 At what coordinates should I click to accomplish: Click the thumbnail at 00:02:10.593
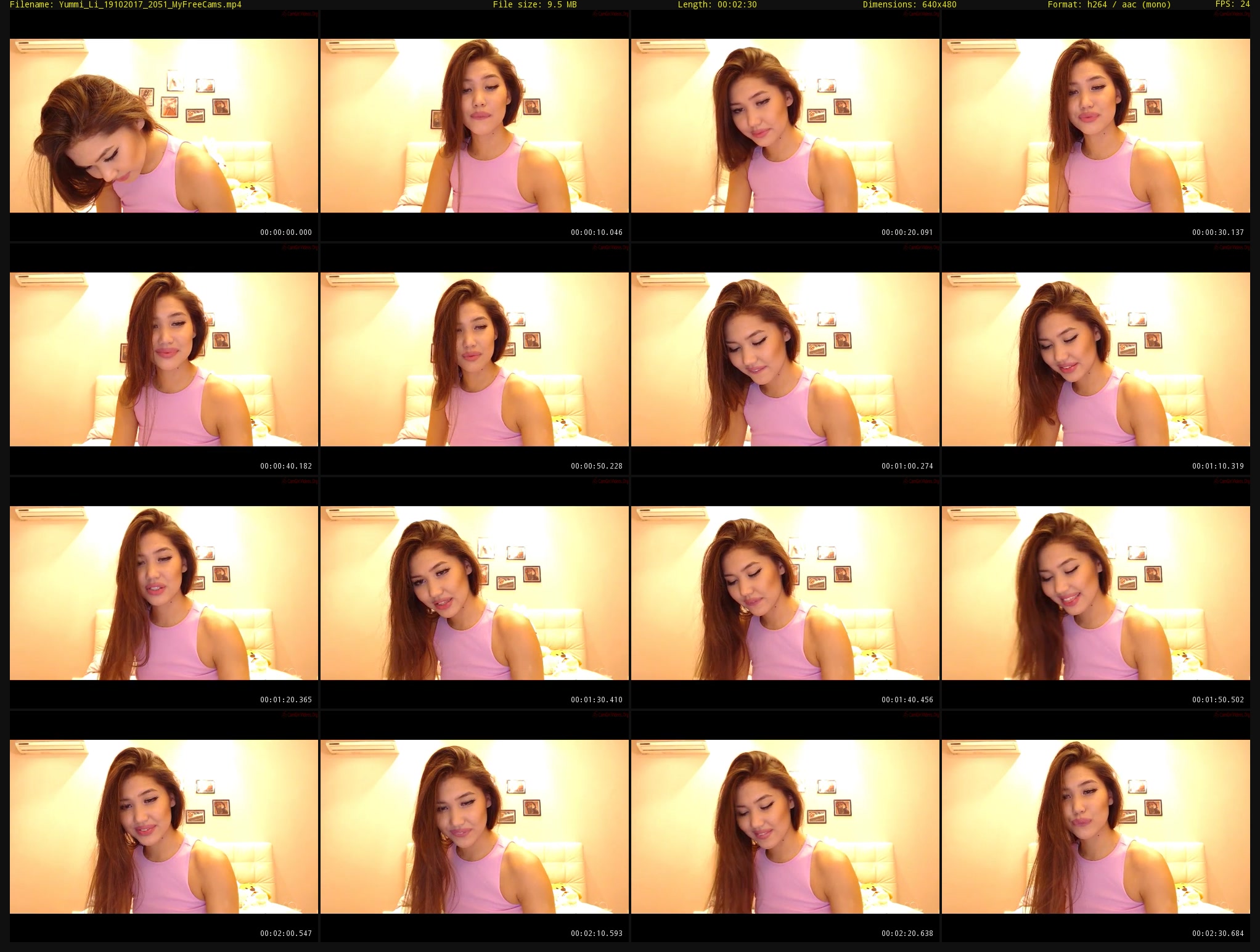[x=475, y=827]
